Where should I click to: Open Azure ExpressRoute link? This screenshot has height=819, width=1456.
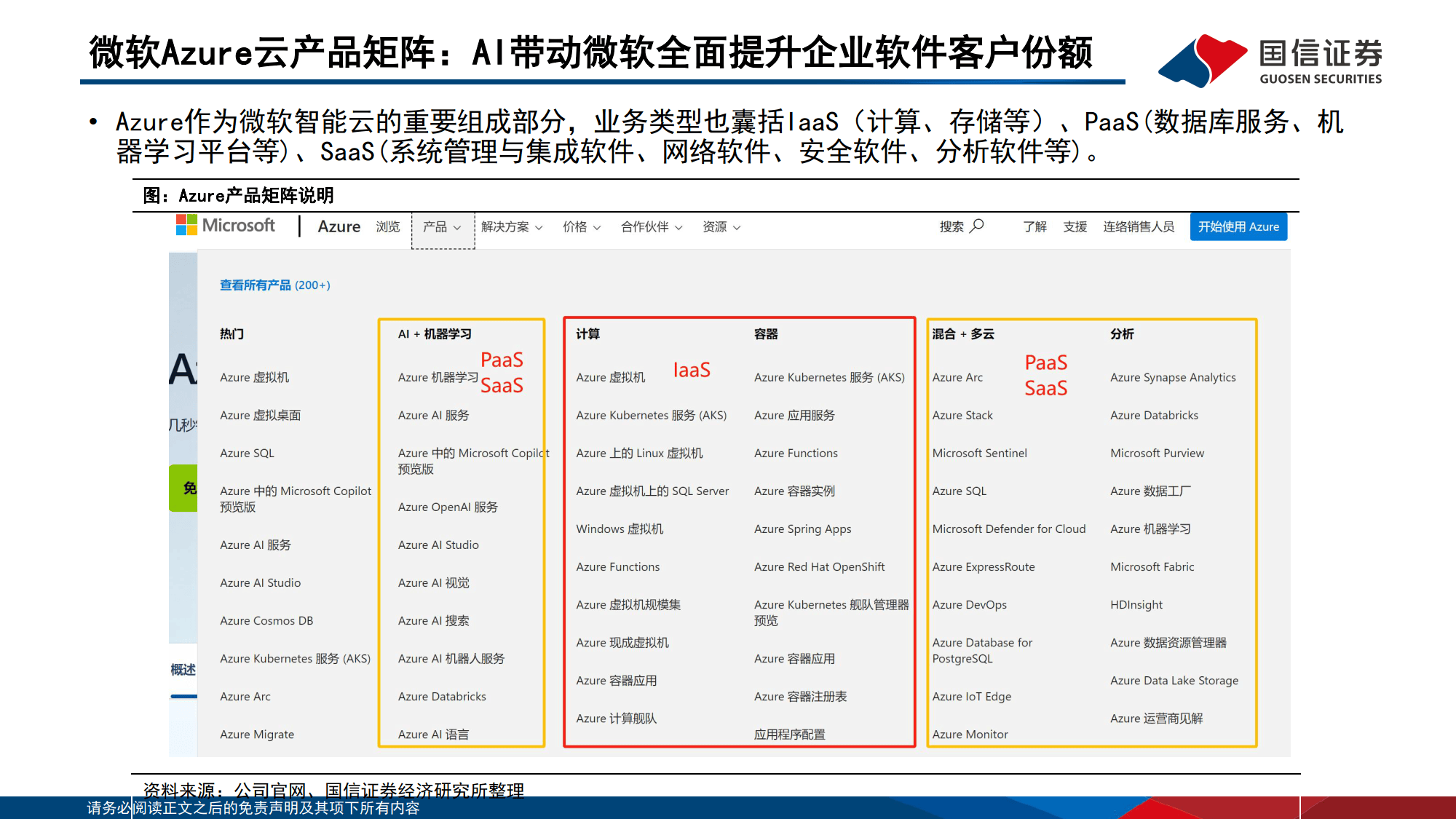click(x=984, y=567)
